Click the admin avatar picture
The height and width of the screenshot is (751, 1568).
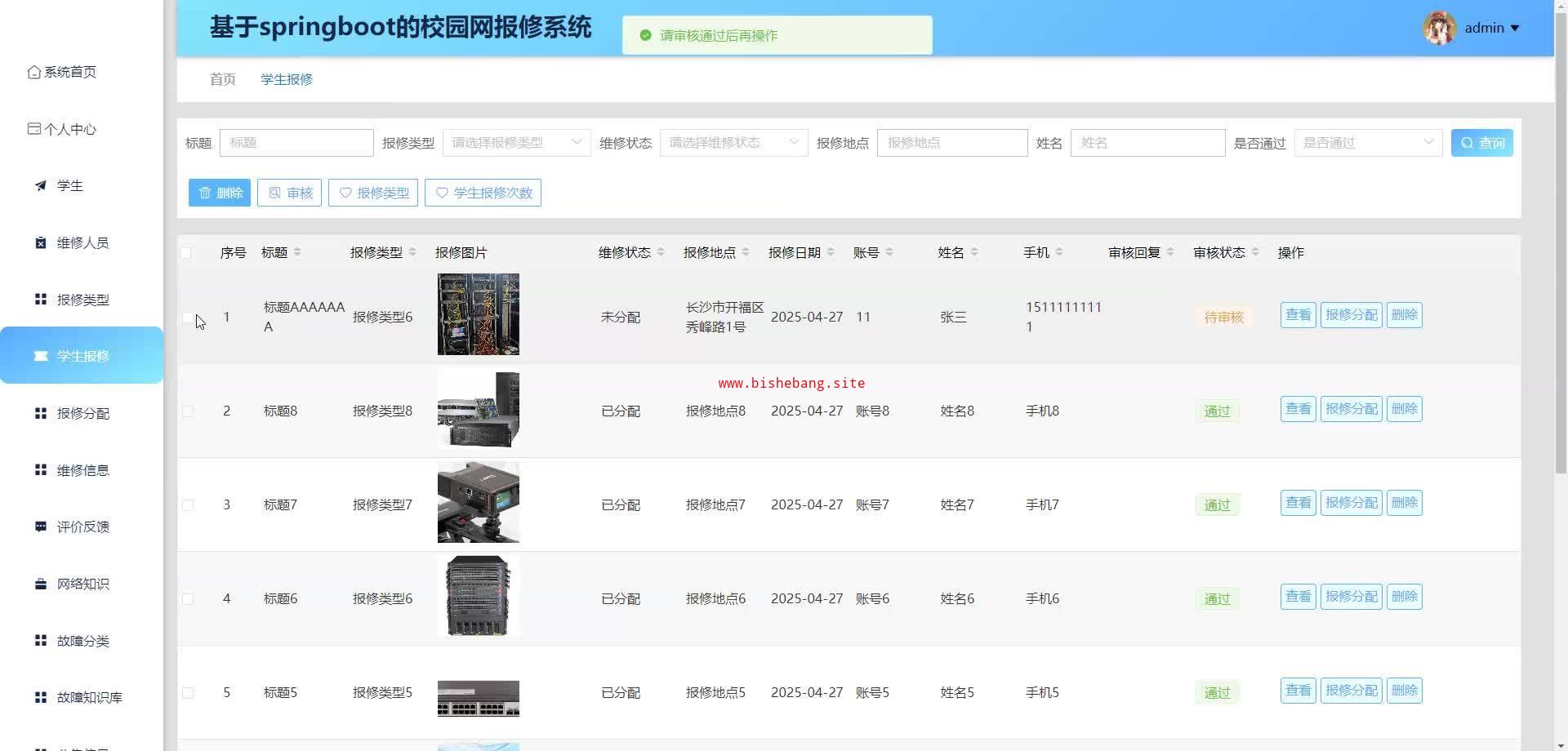pos(1440,28)
